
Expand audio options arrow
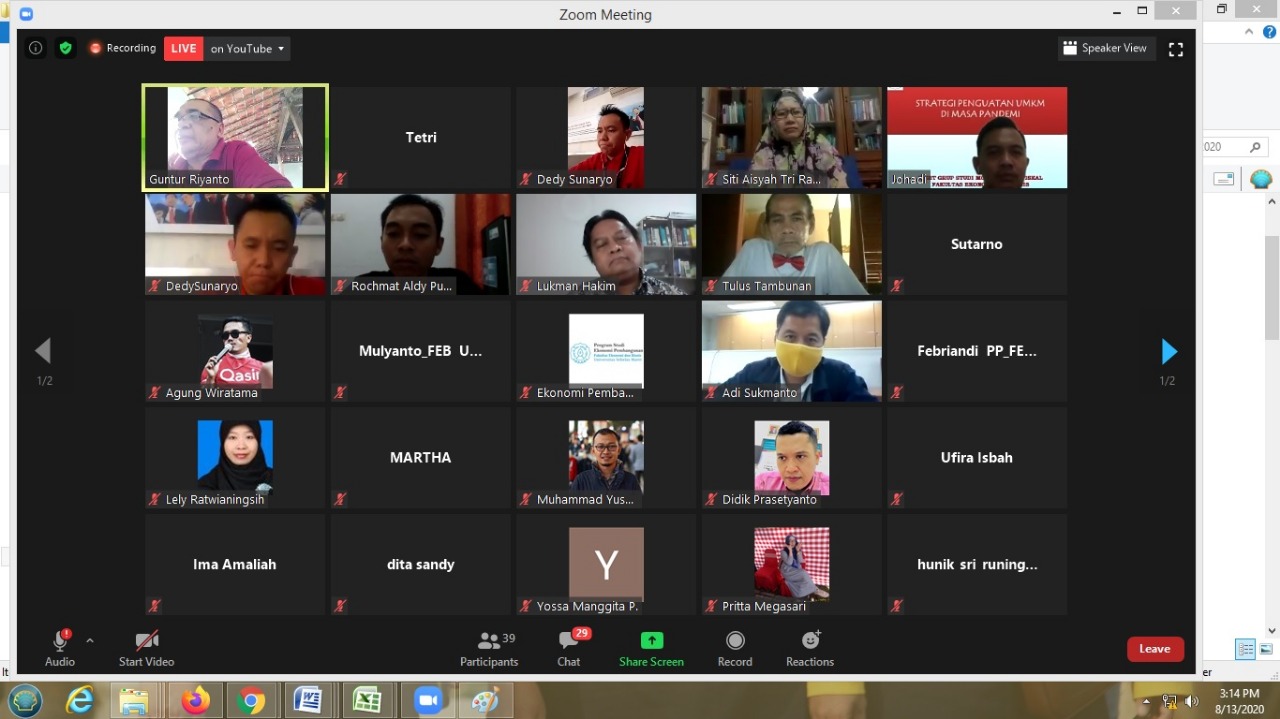pyautogui.click(x=90, y=640)
